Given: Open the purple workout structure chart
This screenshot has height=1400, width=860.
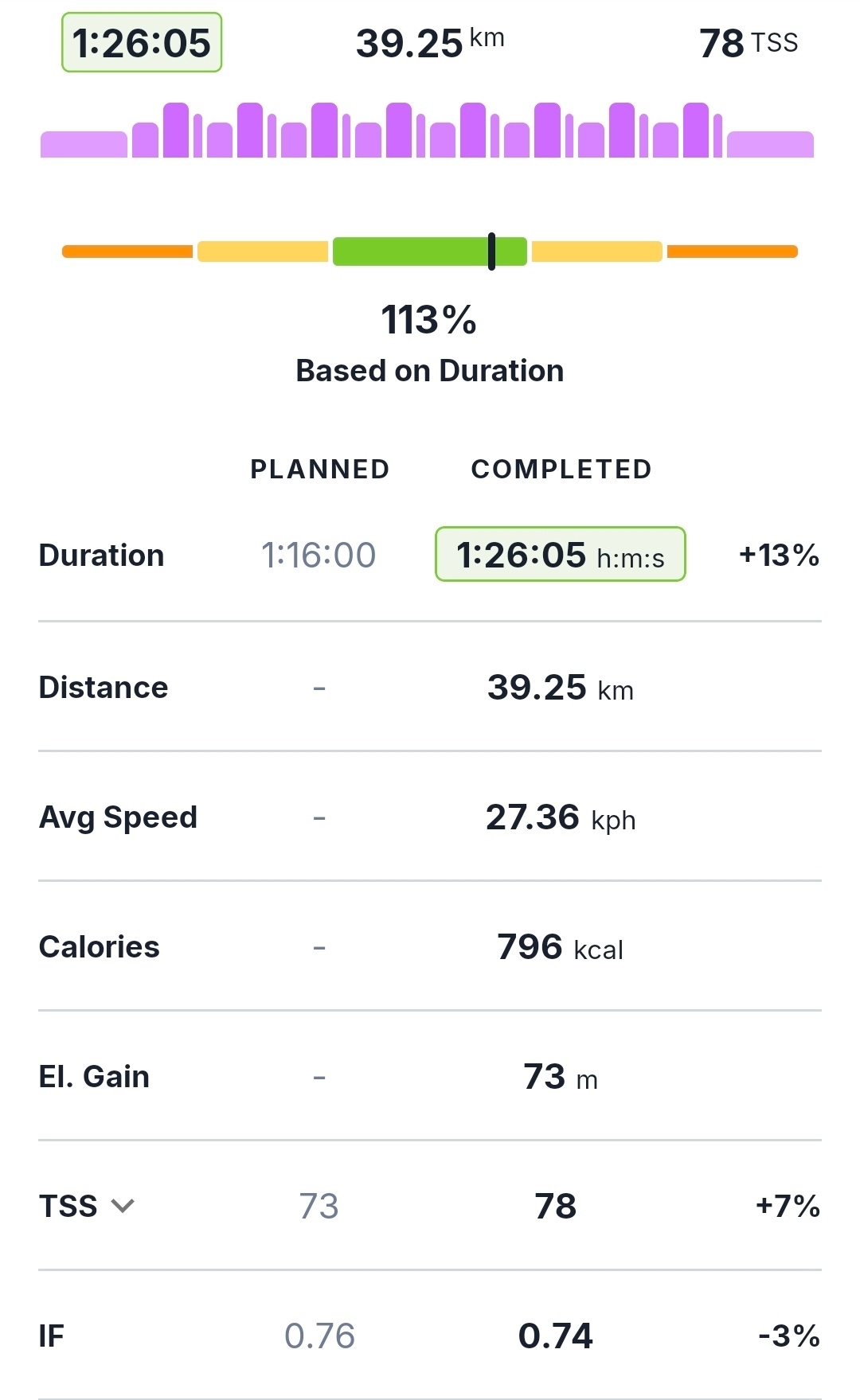Looking at the screenshot, I should point(428,131).
